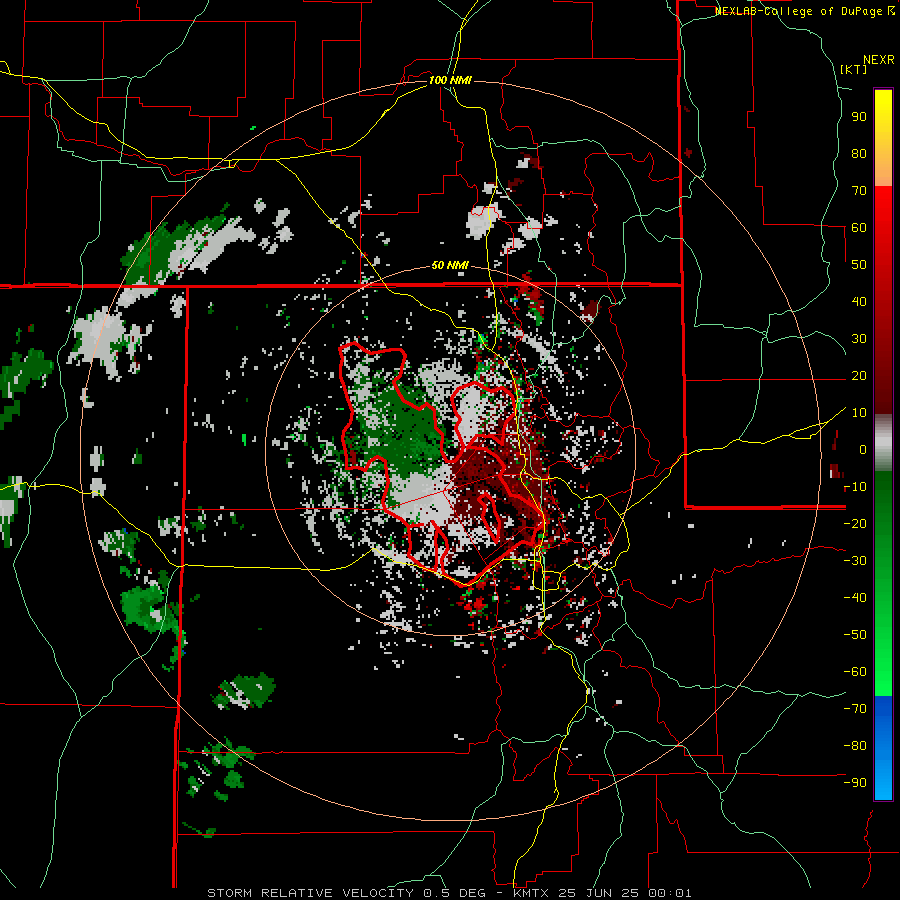900x900 pixels.
Task: Click the -30 value on velocity scale
Action: [x=855, y=561]
